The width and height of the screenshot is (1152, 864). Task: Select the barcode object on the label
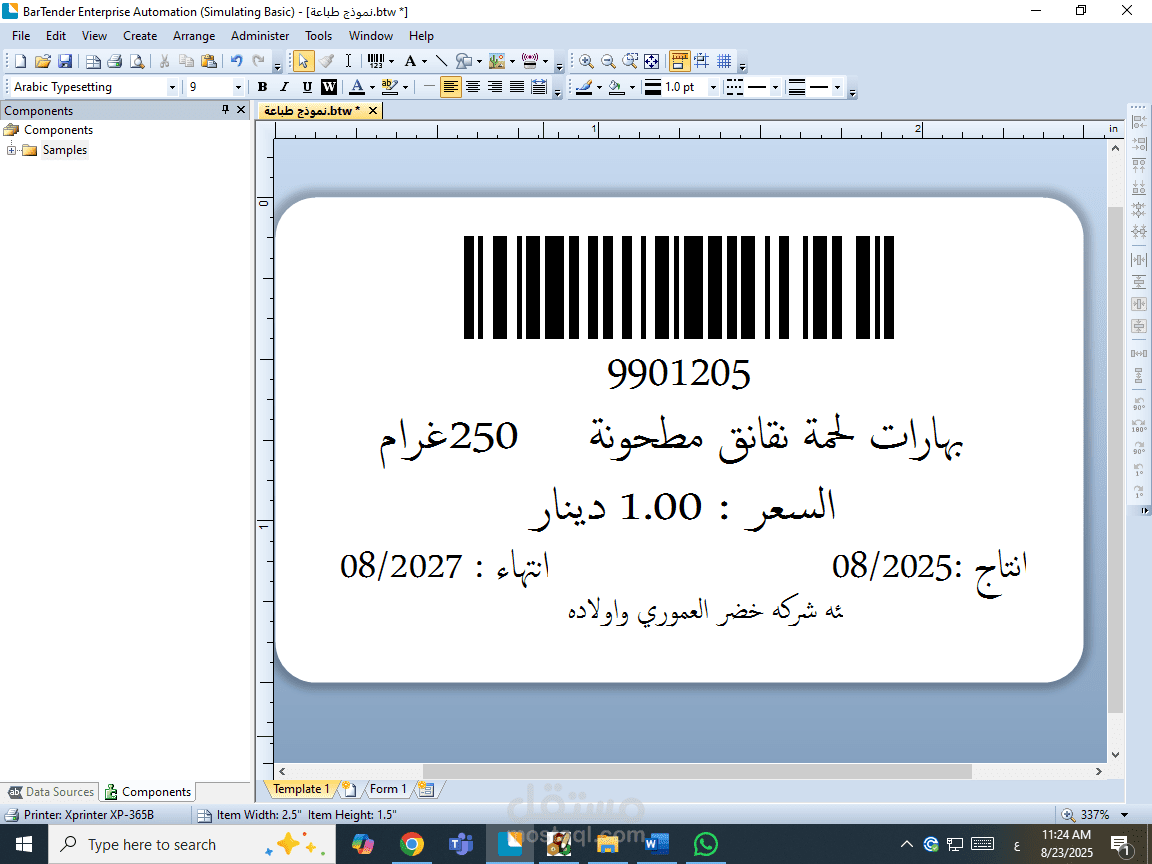tap(678, 287)
